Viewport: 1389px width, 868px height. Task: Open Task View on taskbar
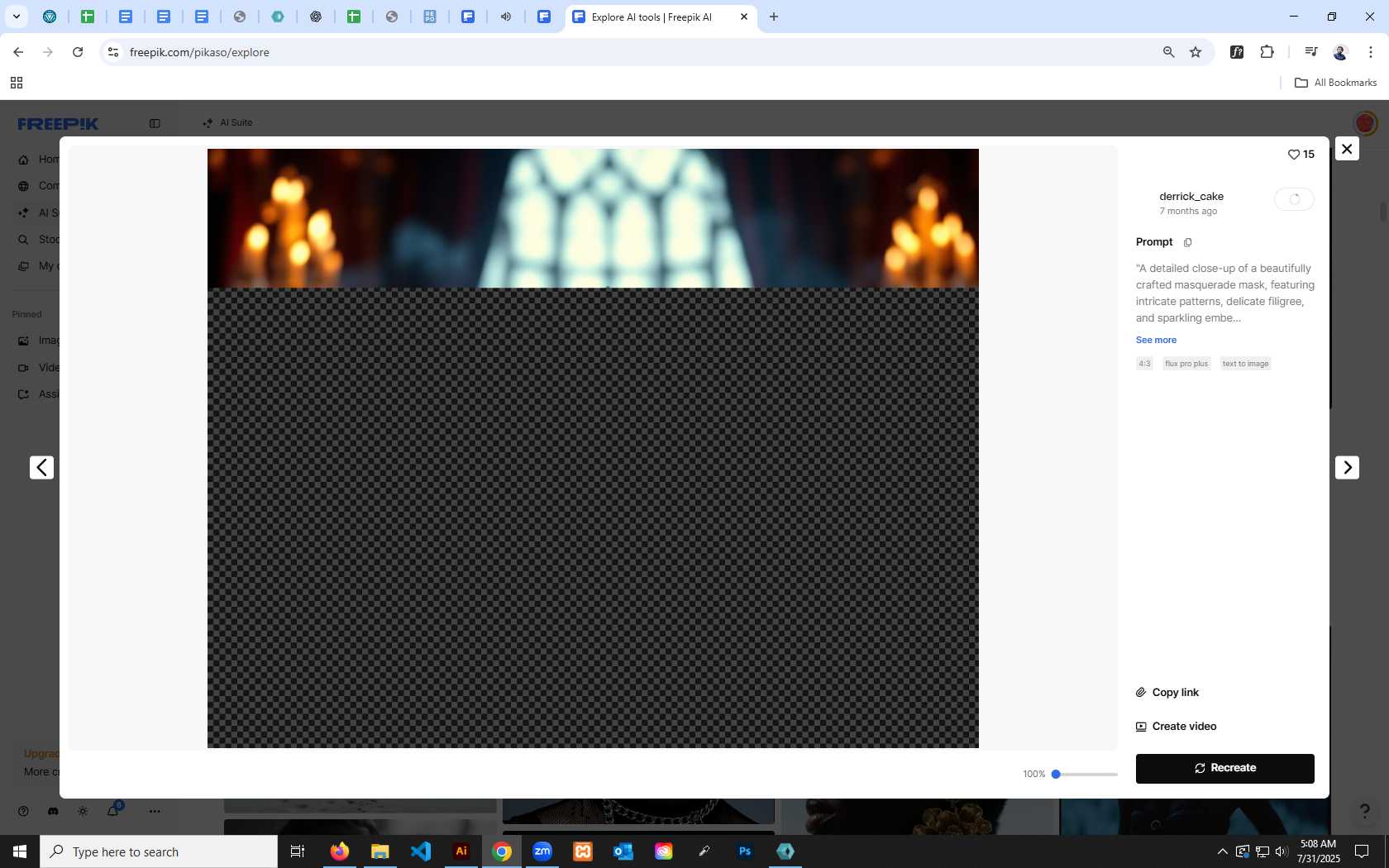[x=298, y=851]
